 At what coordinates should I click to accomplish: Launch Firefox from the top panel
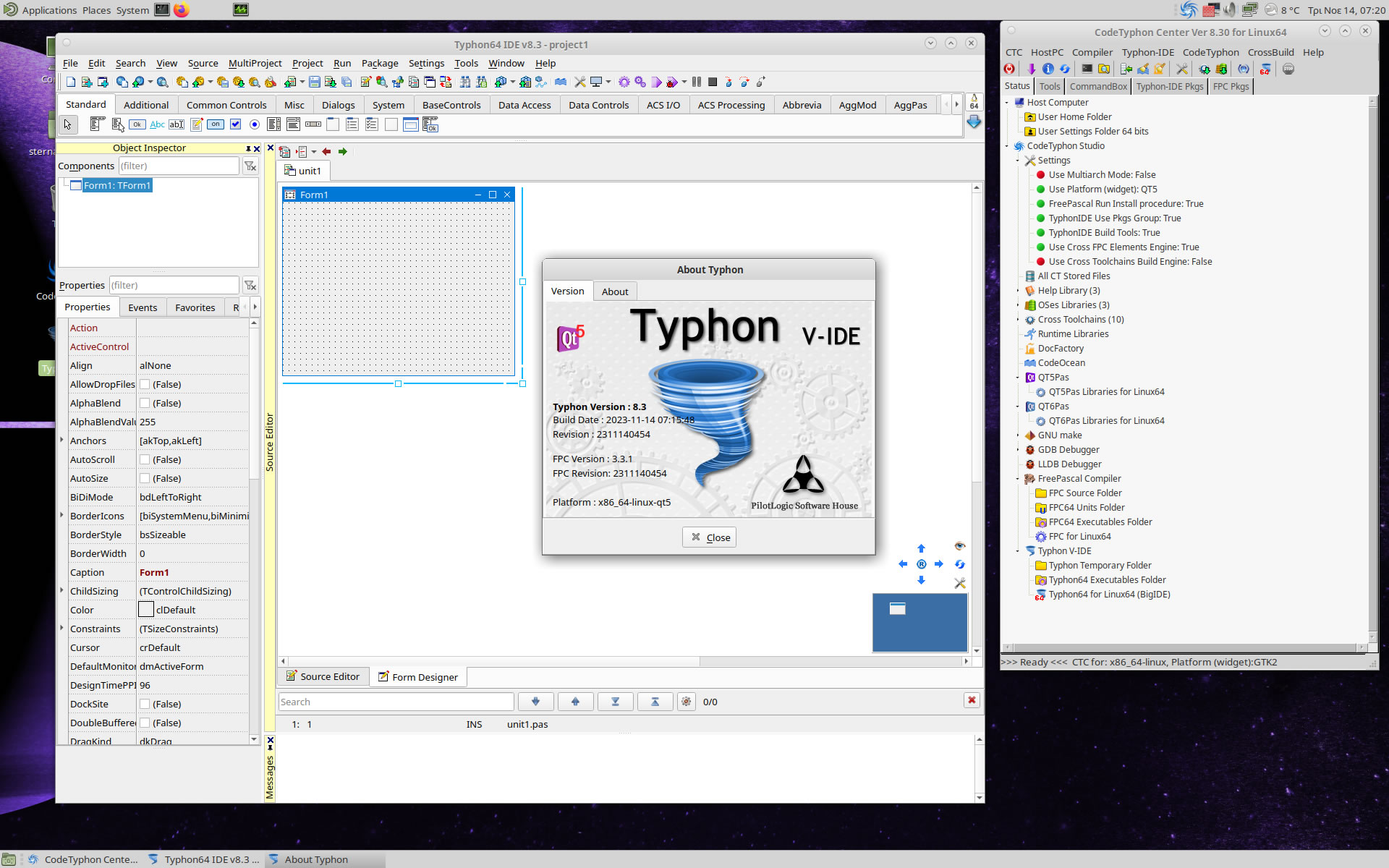[x=182, y=9]
